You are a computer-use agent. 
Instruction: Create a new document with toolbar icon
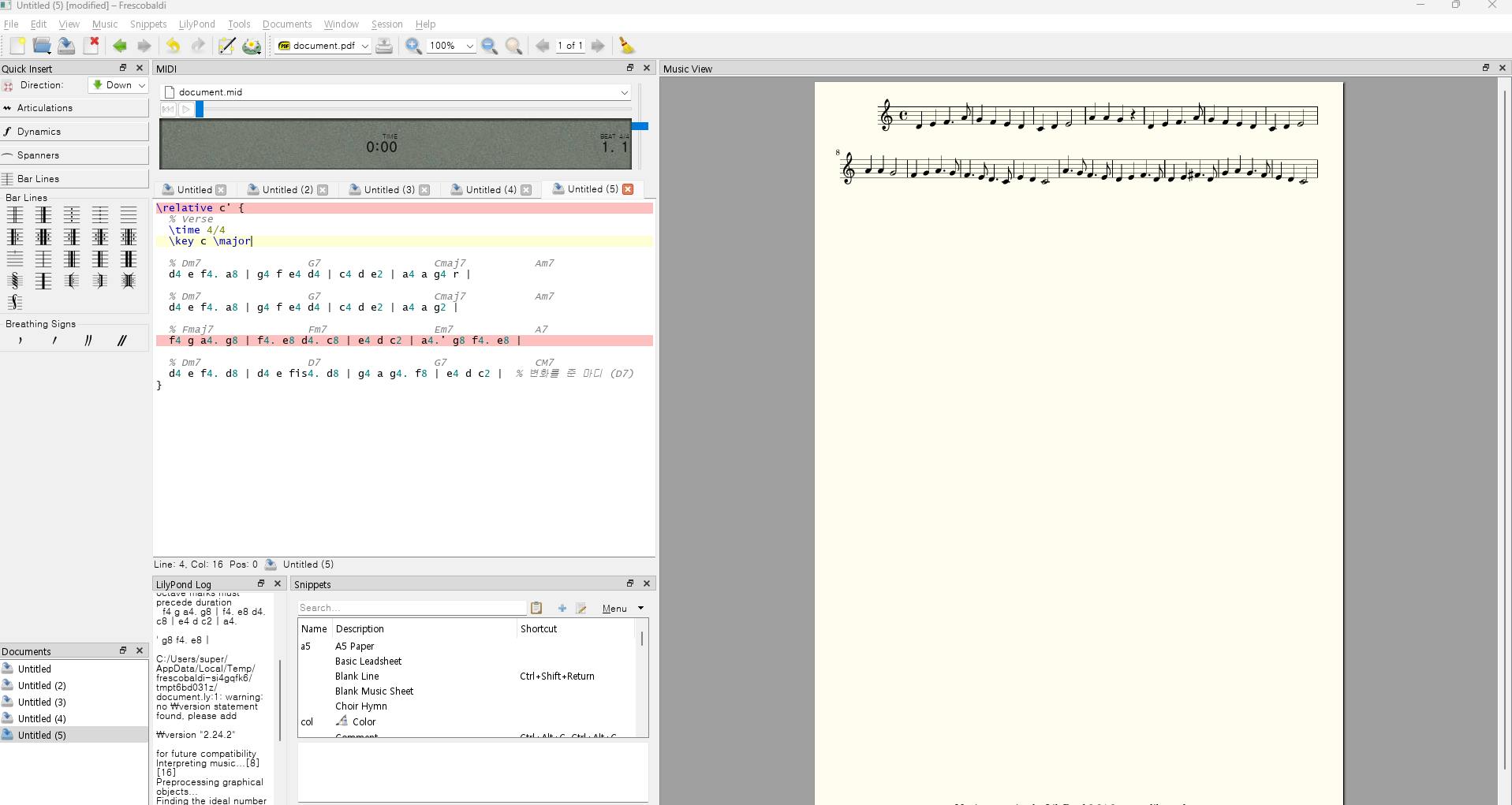click(17, 46)
